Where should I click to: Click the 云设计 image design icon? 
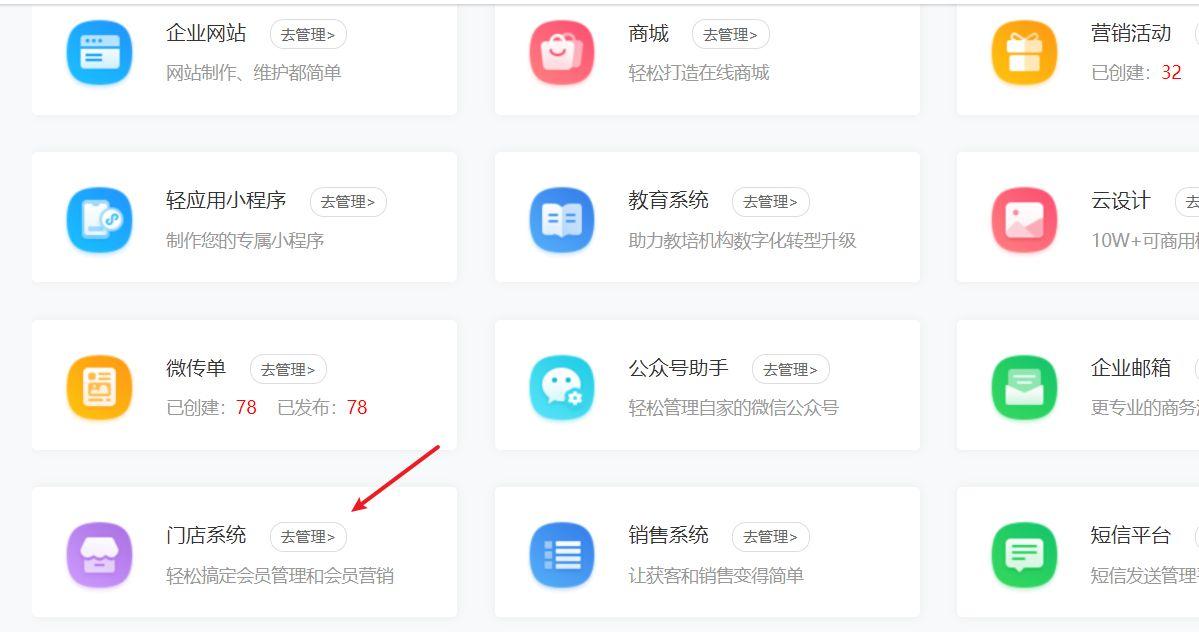[x=1024, y=219]
